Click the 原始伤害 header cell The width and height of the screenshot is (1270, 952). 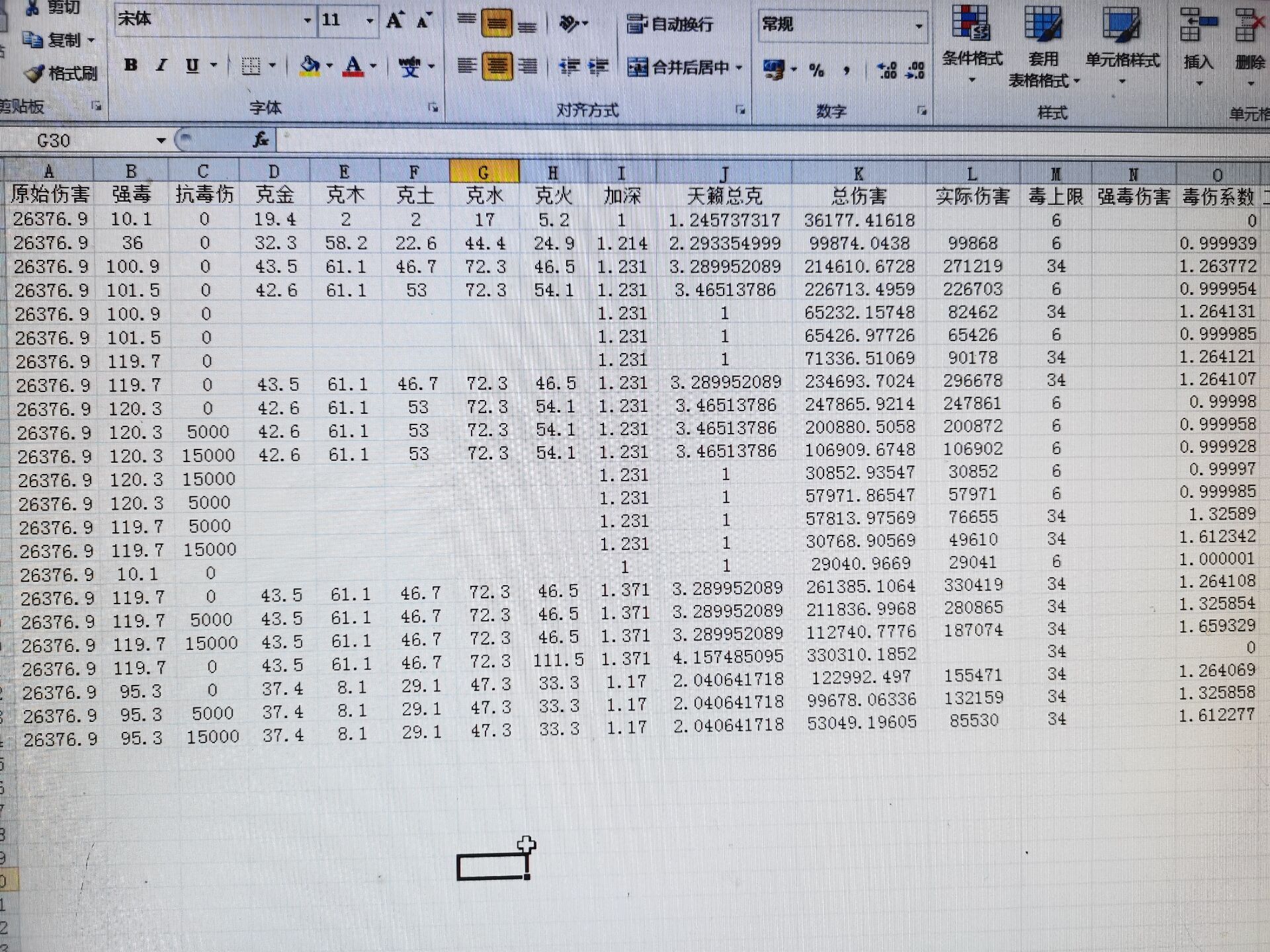[x=50, y=193]
